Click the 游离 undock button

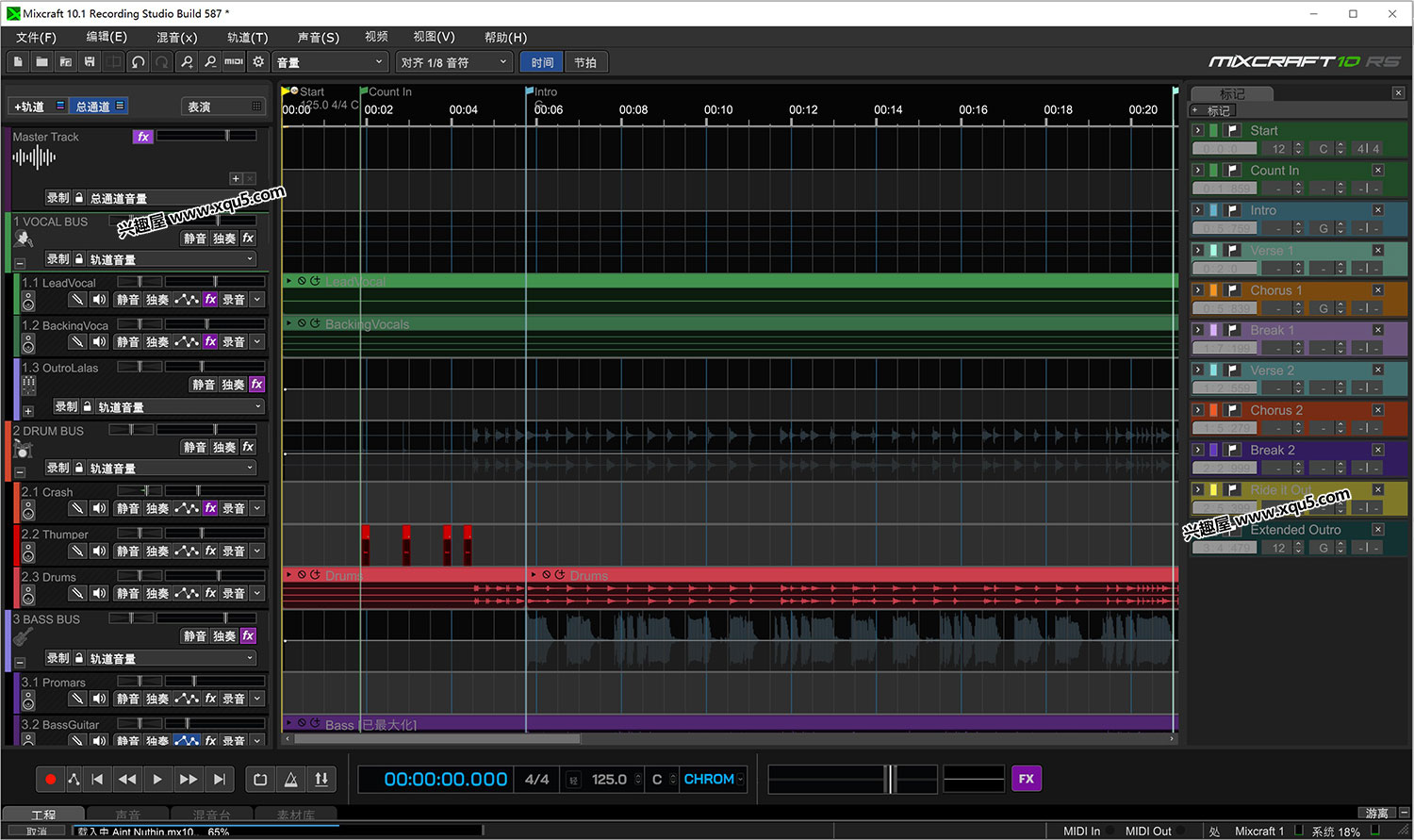pos(1376,813)
